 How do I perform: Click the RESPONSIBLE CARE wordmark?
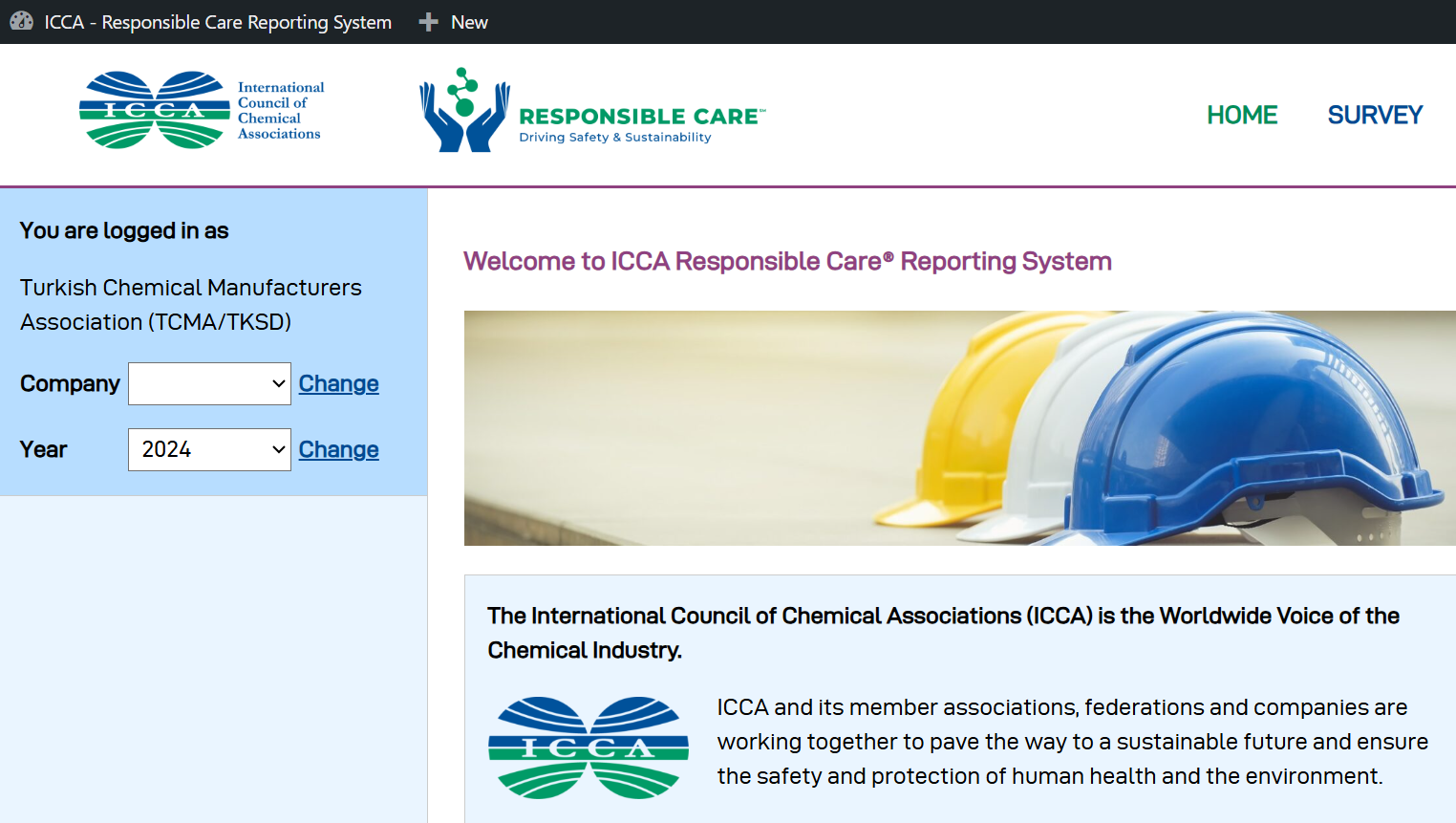pos(640,117)
